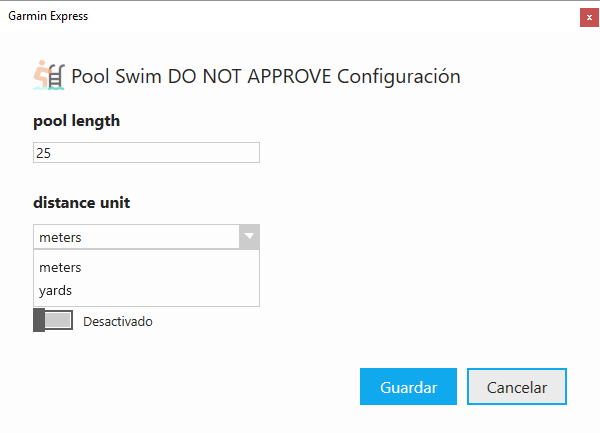This screenshot has height=433, width=600.
Task: Click the distance unit heading label
Action: (82, 203)
